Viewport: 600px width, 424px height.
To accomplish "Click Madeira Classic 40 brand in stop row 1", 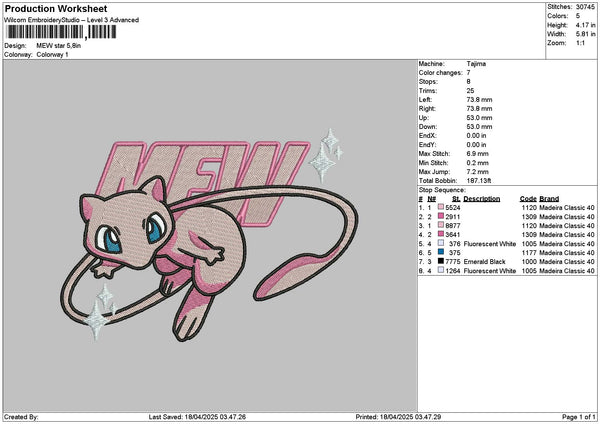I will [567, 208].
